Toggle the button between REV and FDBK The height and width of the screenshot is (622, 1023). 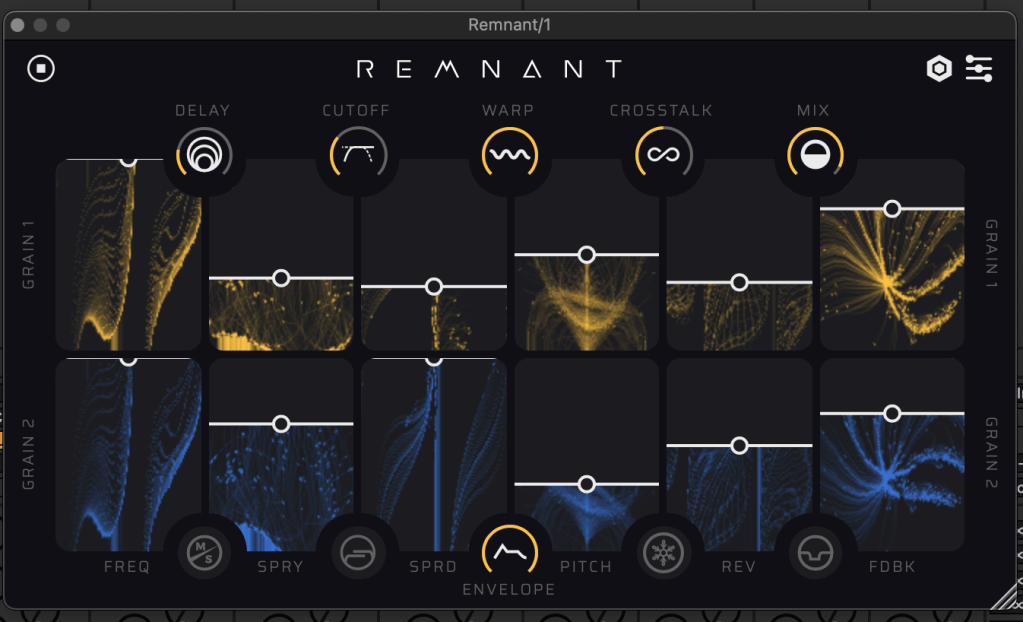tap(815, 551)
